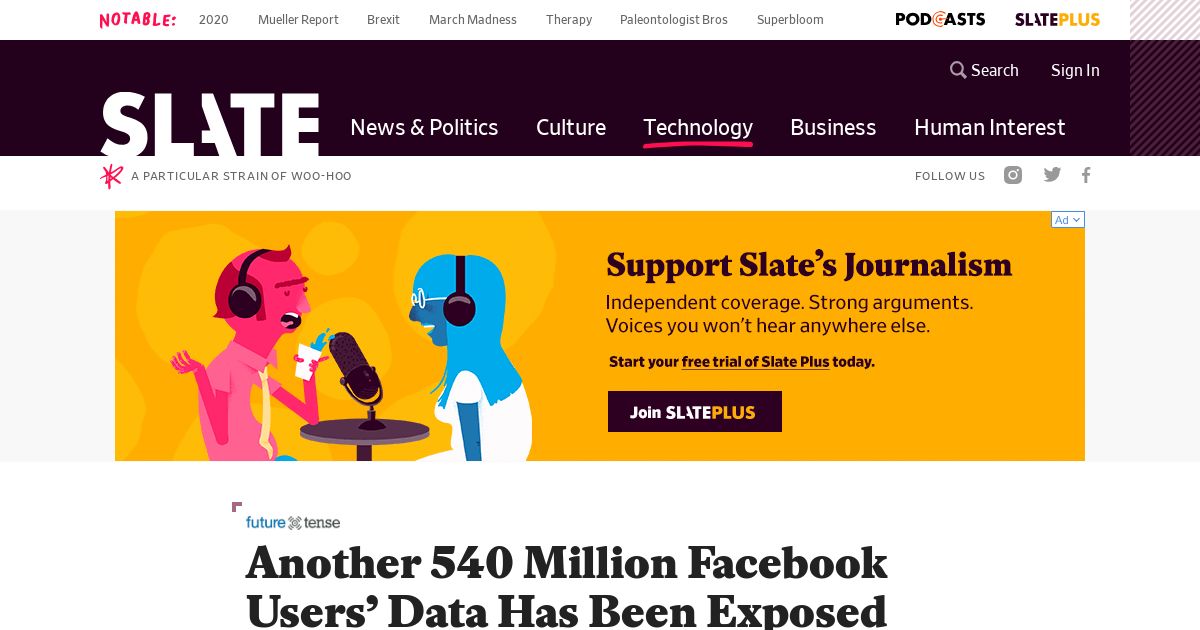Screen dimensions: 1200x630
Task: Open the Technology section
Action: pyautogui.click(x=698, y=128)
